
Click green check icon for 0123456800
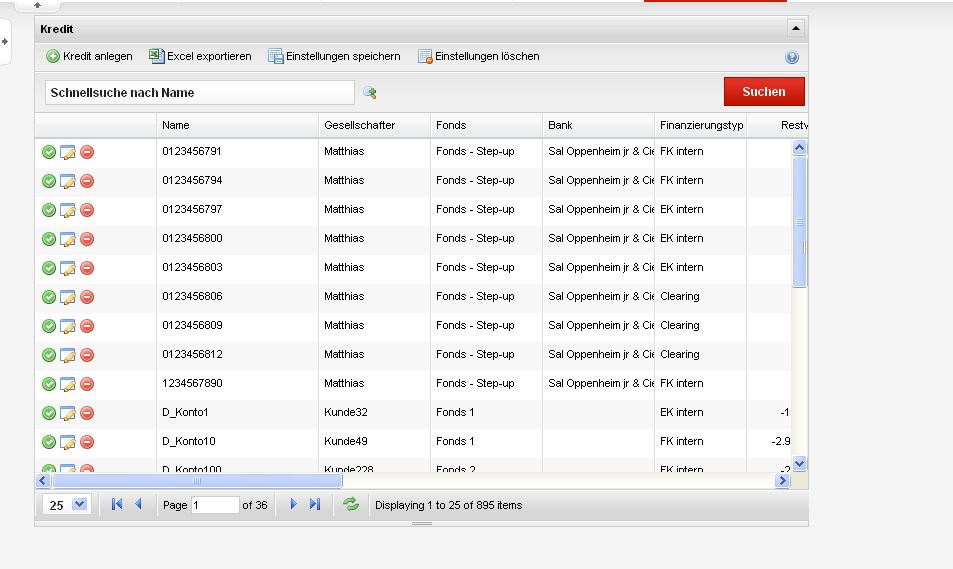[x=49, y=239]
